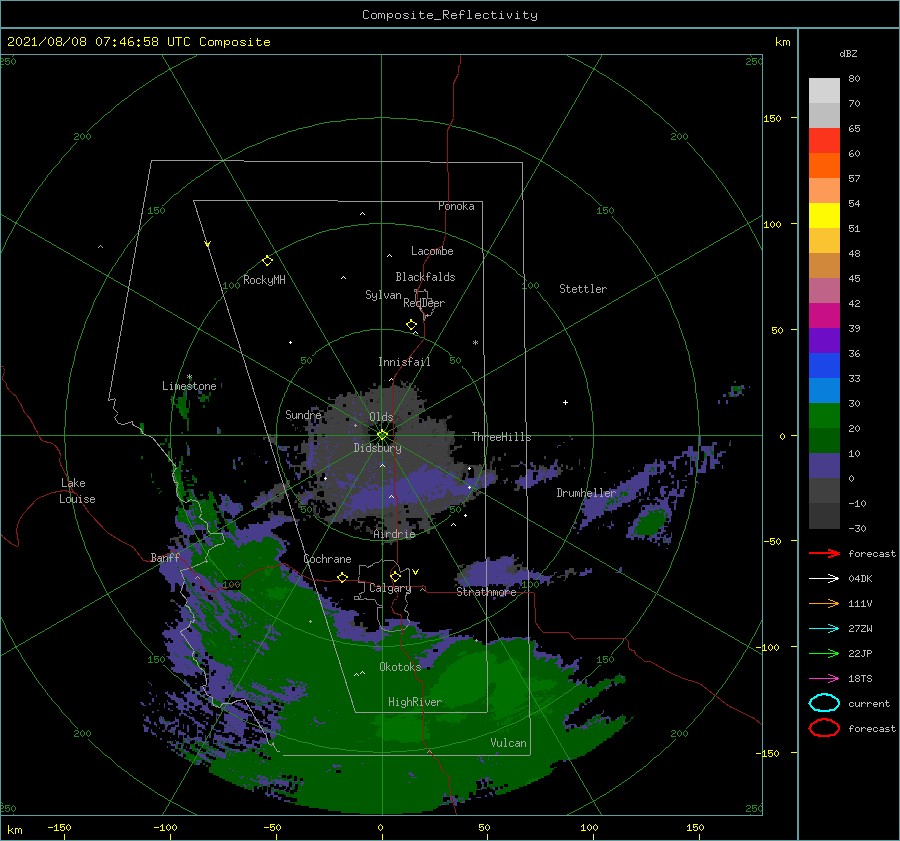The image size is (900, 841).
Task: Click the Ponoka town label
Action: pyautogui.click(x=456, y=206)
